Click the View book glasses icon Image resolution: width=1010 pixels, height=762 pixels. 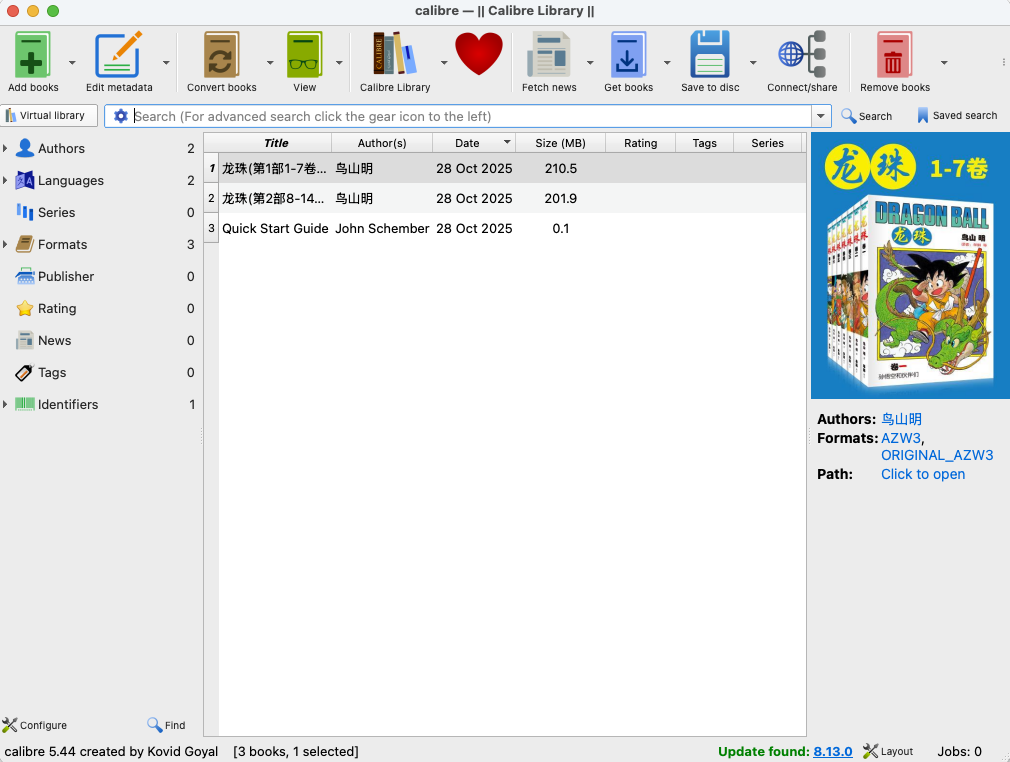click(304, 56)
